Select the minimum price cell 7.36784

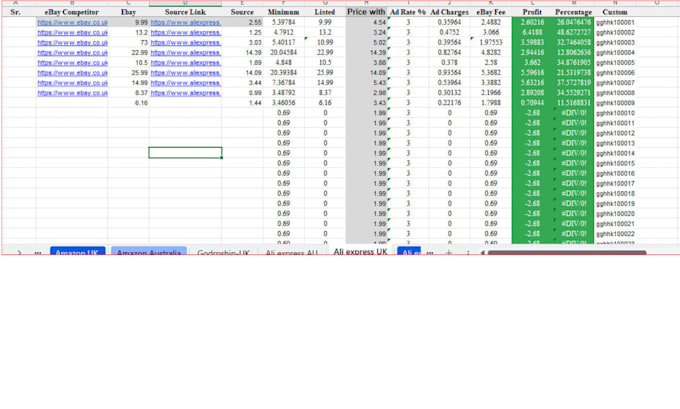pos(284,82)
